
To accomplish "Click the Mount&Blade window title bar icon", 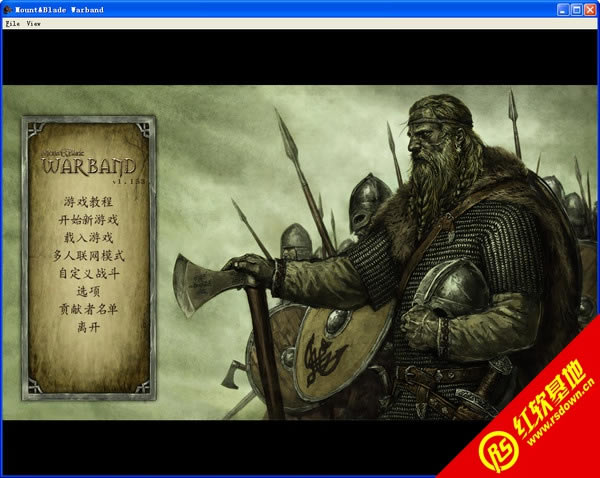I will pyautogui.click(x=9, y=8).
